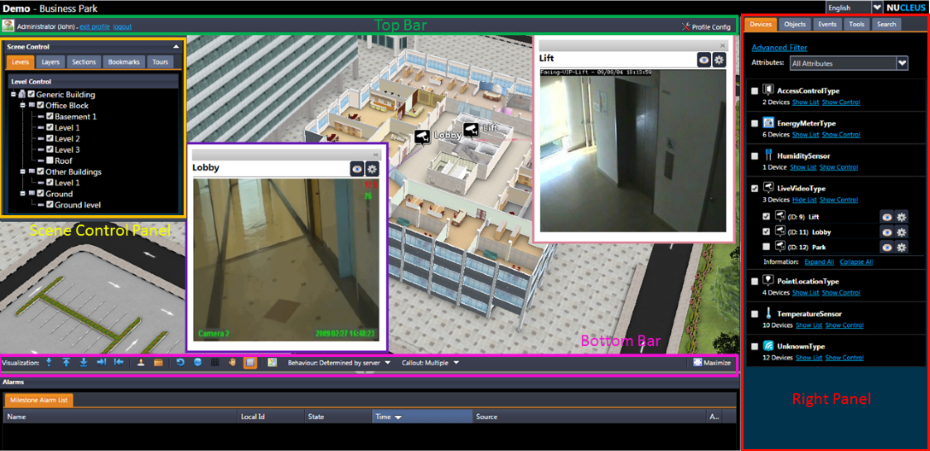Viewport: 930px width, 451px height.
Task: Select the hand pan tool icon
Action: click(x=232, y=363)
